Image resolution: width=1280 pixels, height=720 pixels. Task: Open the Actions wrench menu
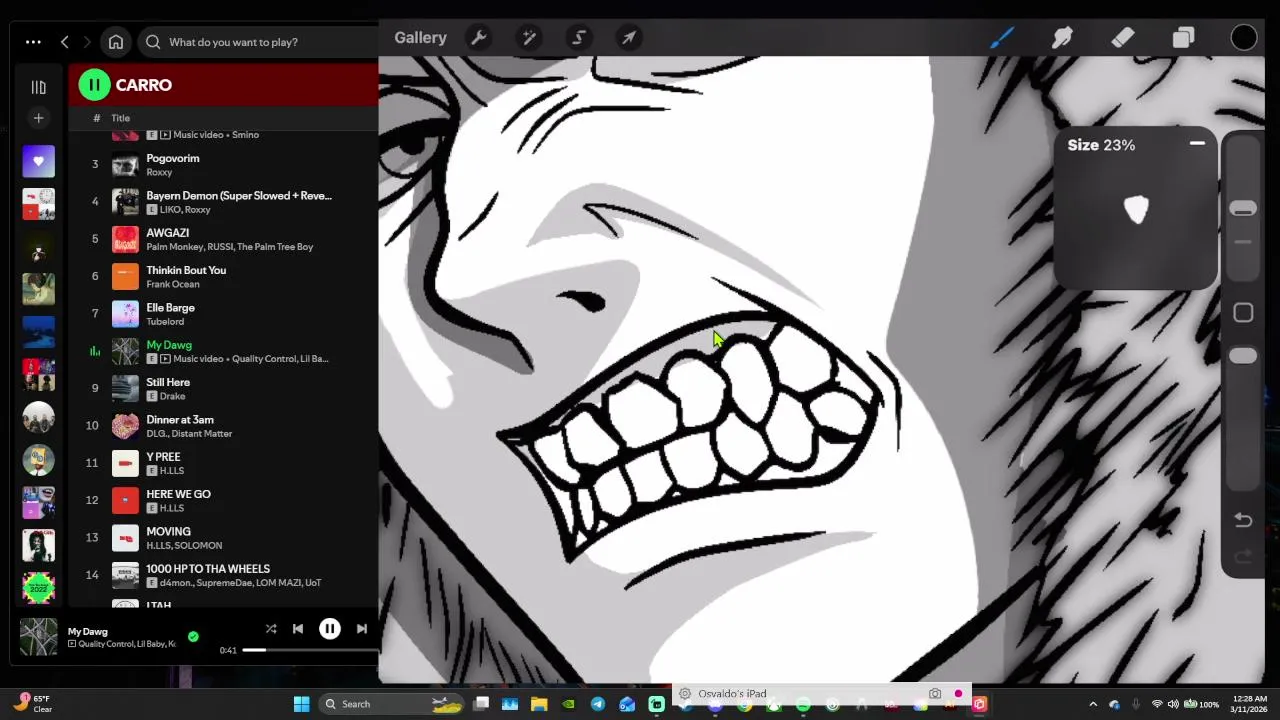click(479, 38)
